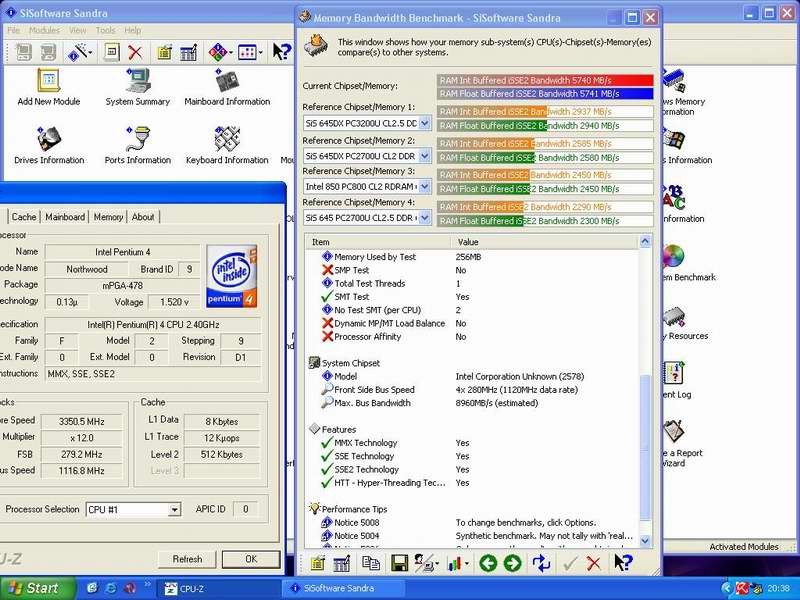Image resolution: width=800 pixels, height=600 pixels.
Task: Click the taskbar clock showing 20:38
Action: (778, 589)
